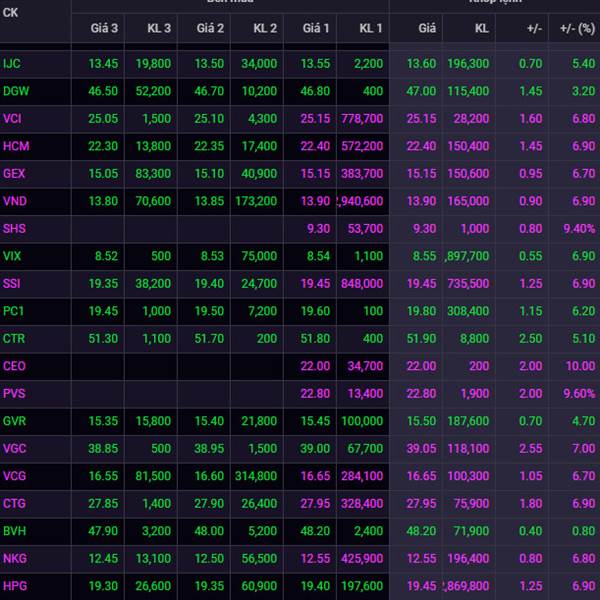Click the CK column header
Image resolution: width=600 pixels, height=600 pixels.
[x=10, y=13]
